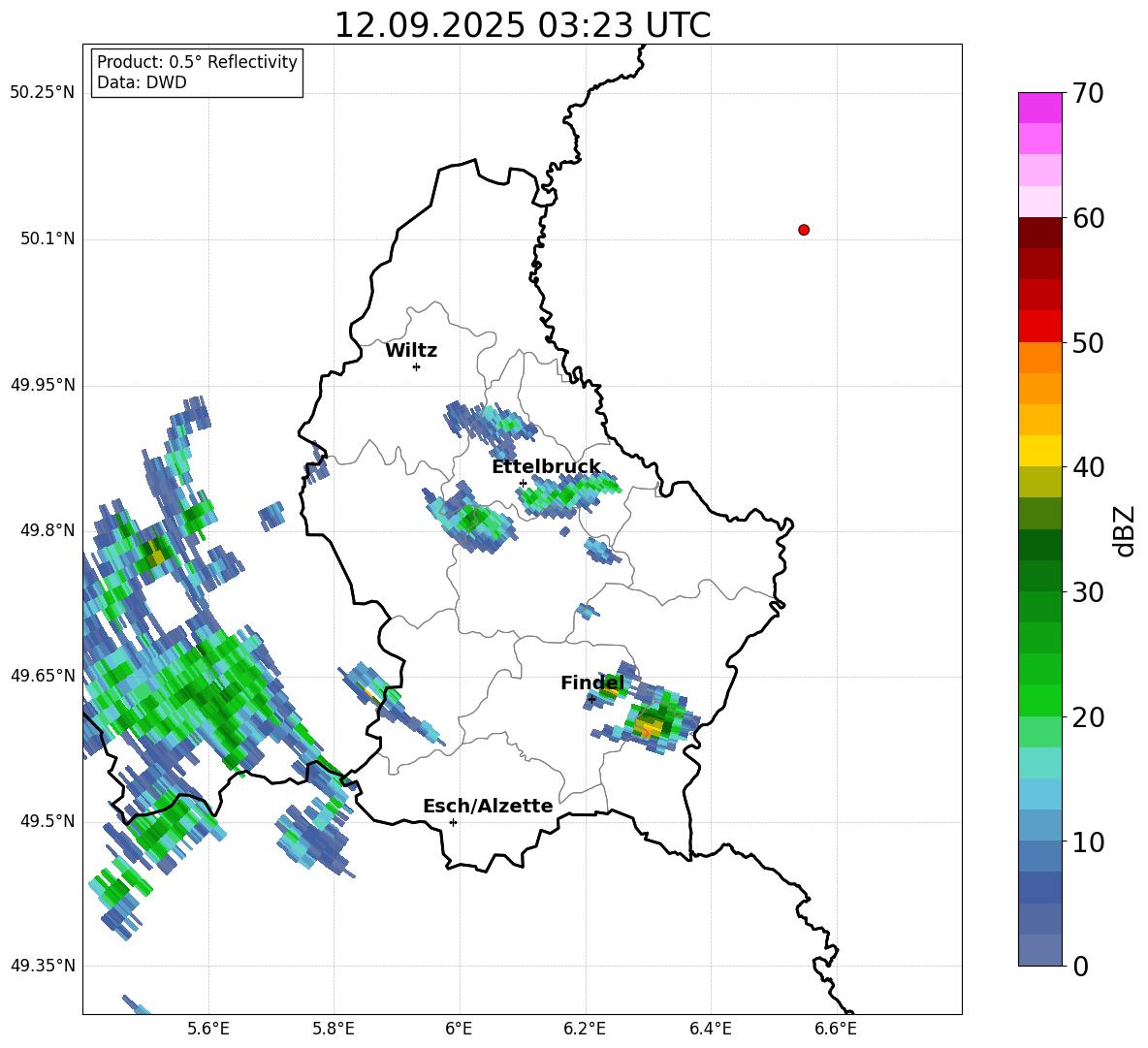Click the colorbar 0 tick label

1081,967
